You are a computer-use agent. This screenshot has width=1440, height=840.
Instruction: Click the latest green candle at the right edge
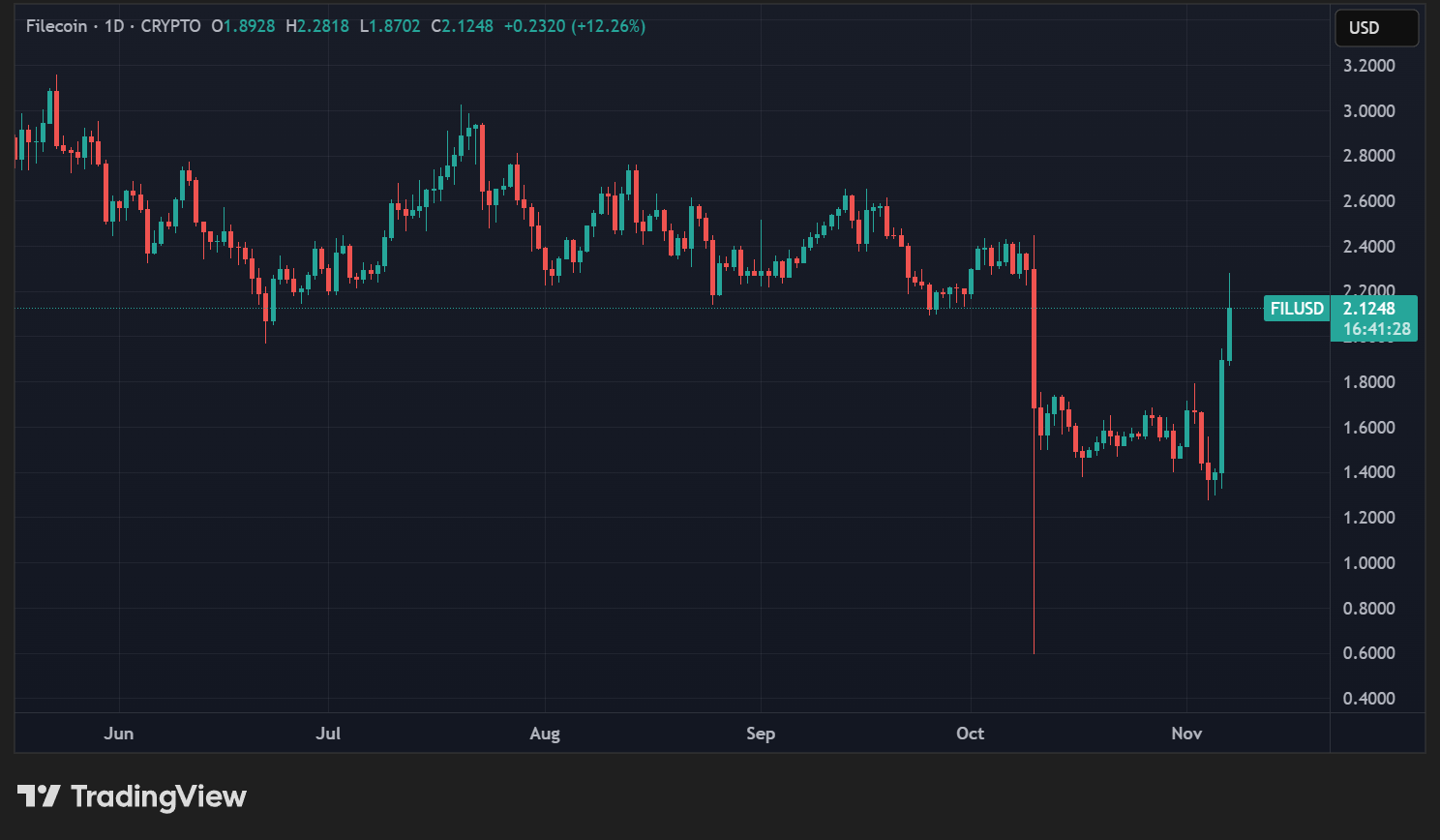1229,334
